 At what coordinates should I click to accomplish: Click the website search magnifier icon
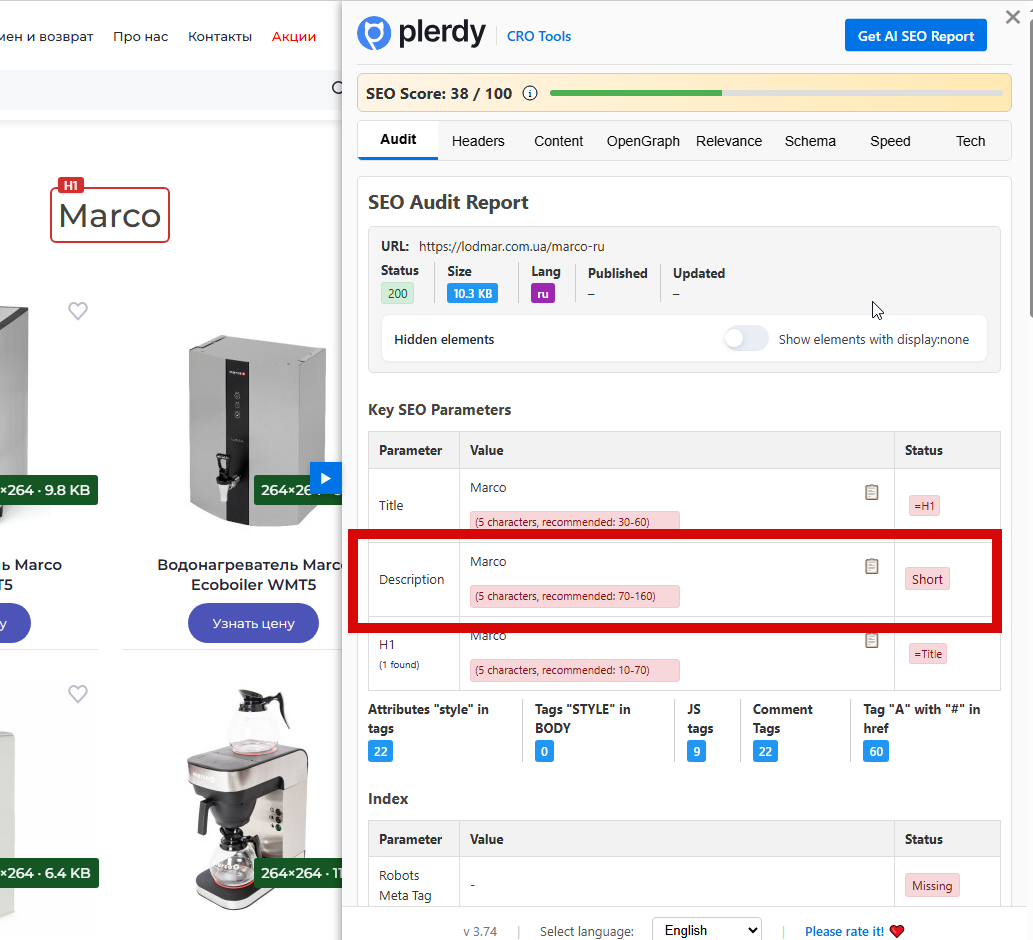[337, 88]
